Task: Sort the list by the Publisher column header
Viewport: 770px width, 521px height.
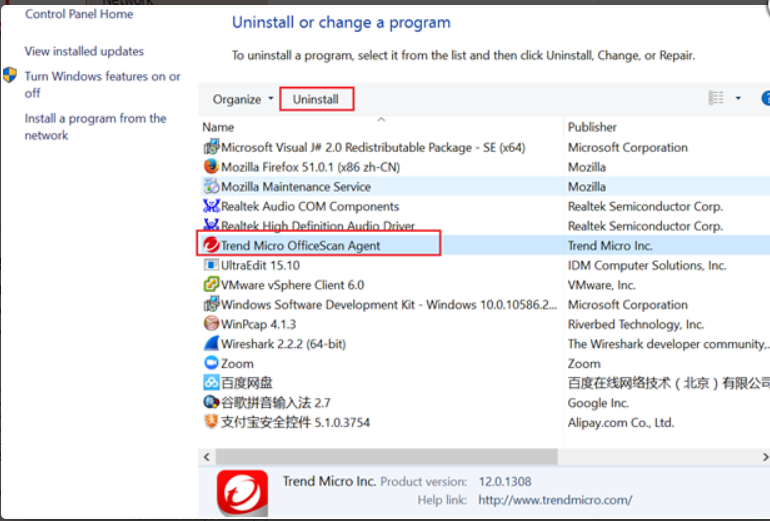Action: pyautogui.click(x=592, y=127)
